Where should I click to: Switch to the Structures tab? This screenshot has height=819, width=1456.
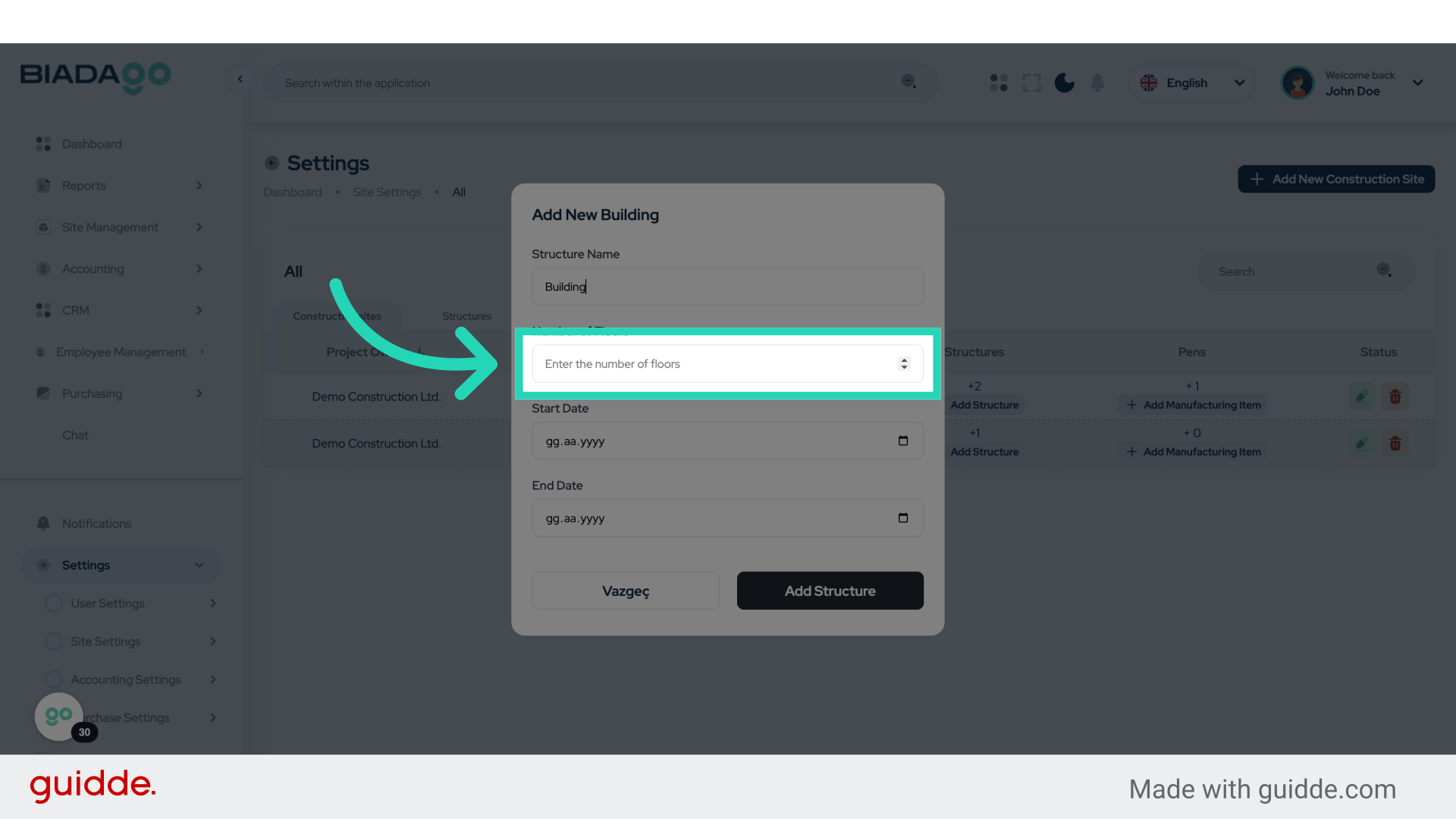[x=466, y=316]
